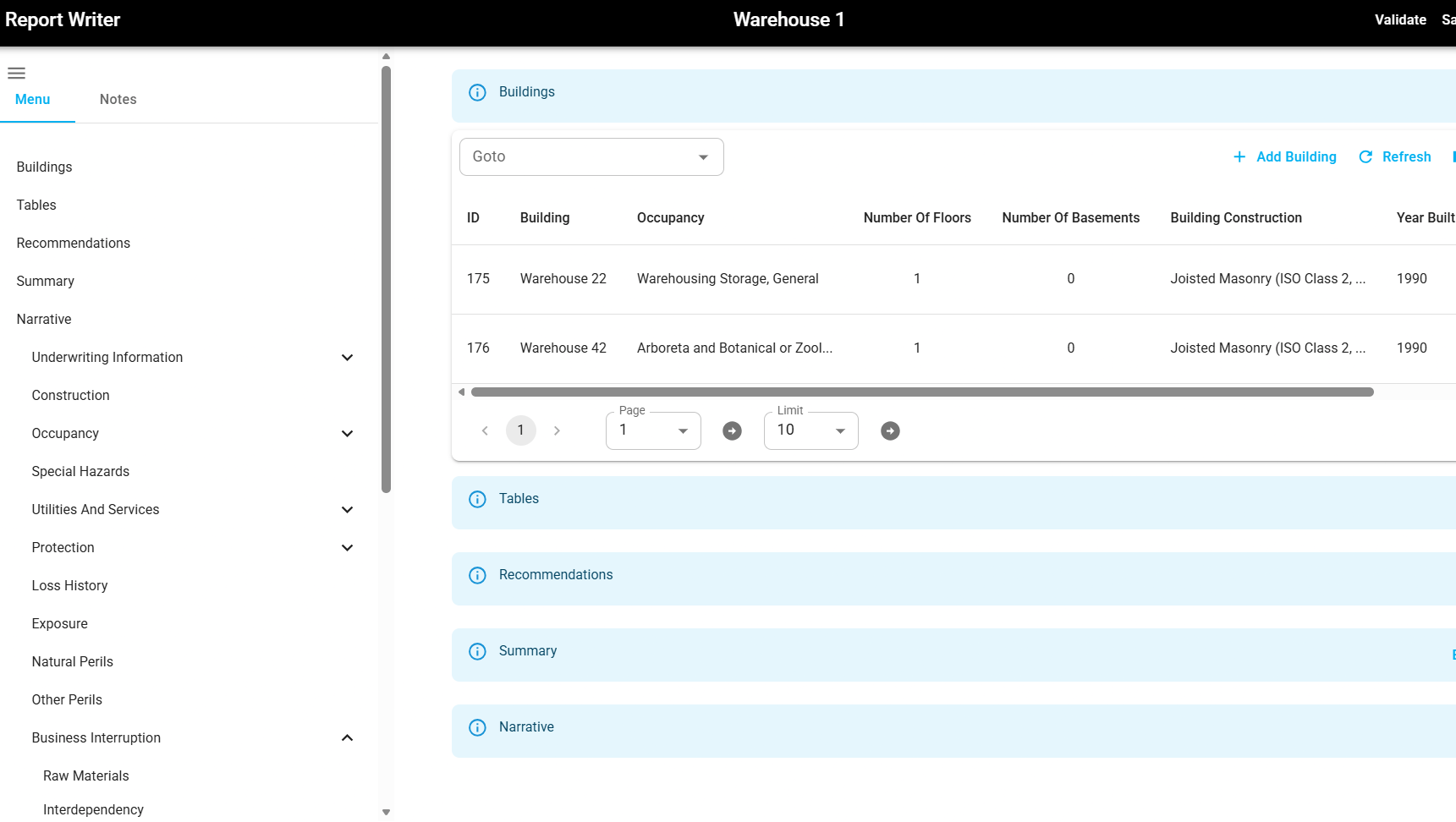Expand Utilities And Services chevron

(x=347, y=510)
